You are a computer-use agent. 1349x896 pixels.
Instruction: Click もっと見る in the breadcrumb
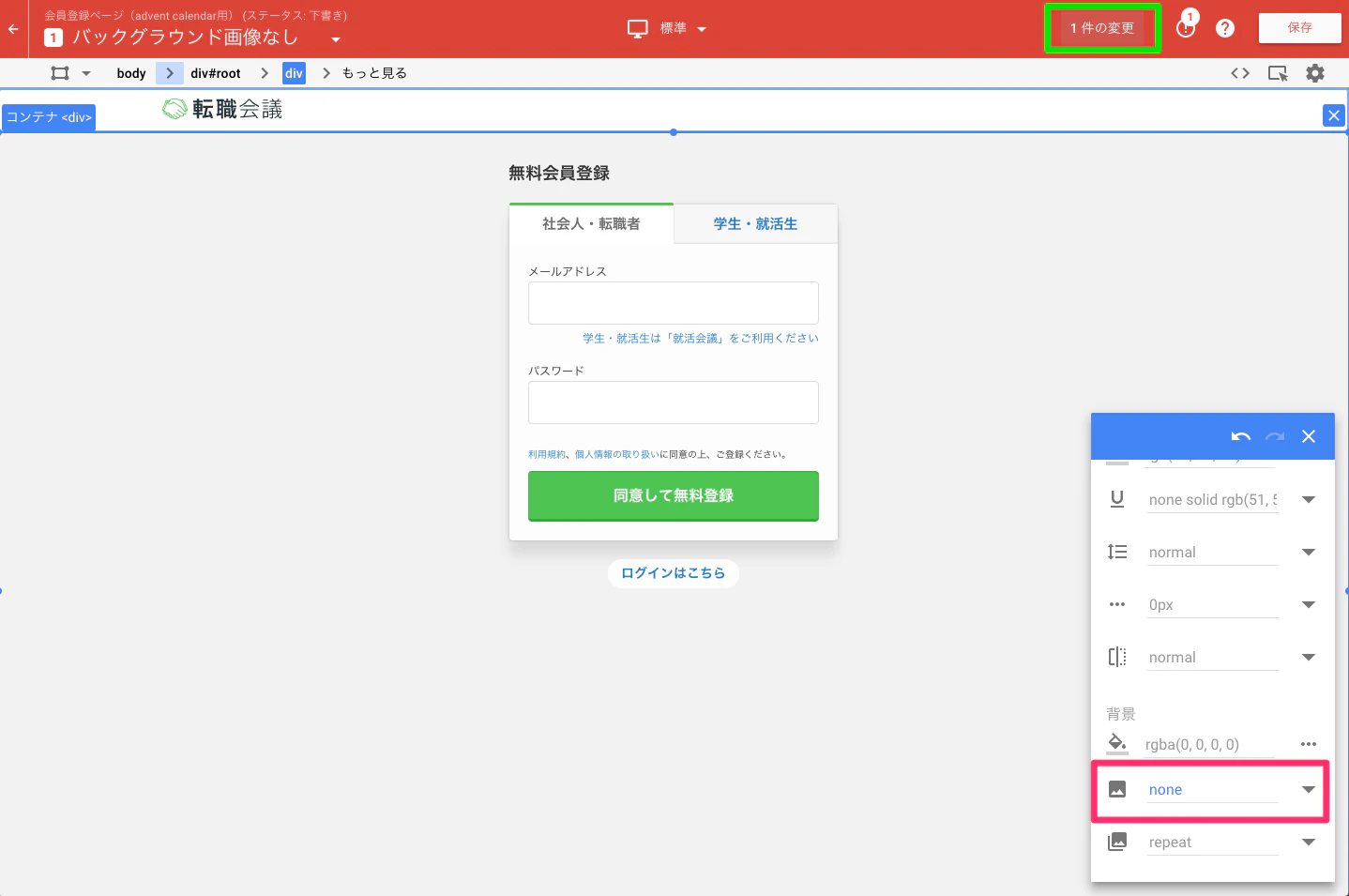(x=374, y=73)
